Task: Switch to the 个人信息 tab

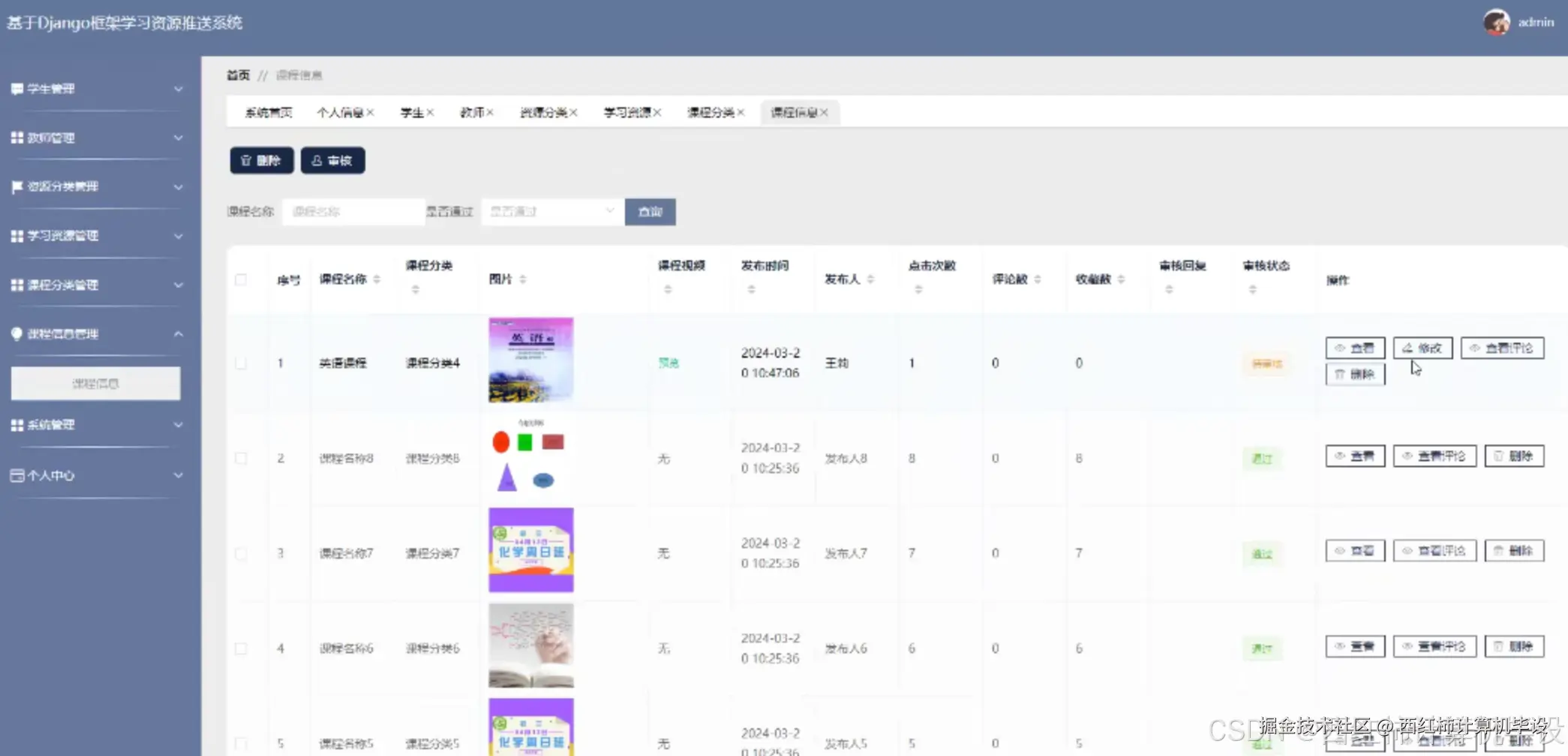Action: [340, 112]
